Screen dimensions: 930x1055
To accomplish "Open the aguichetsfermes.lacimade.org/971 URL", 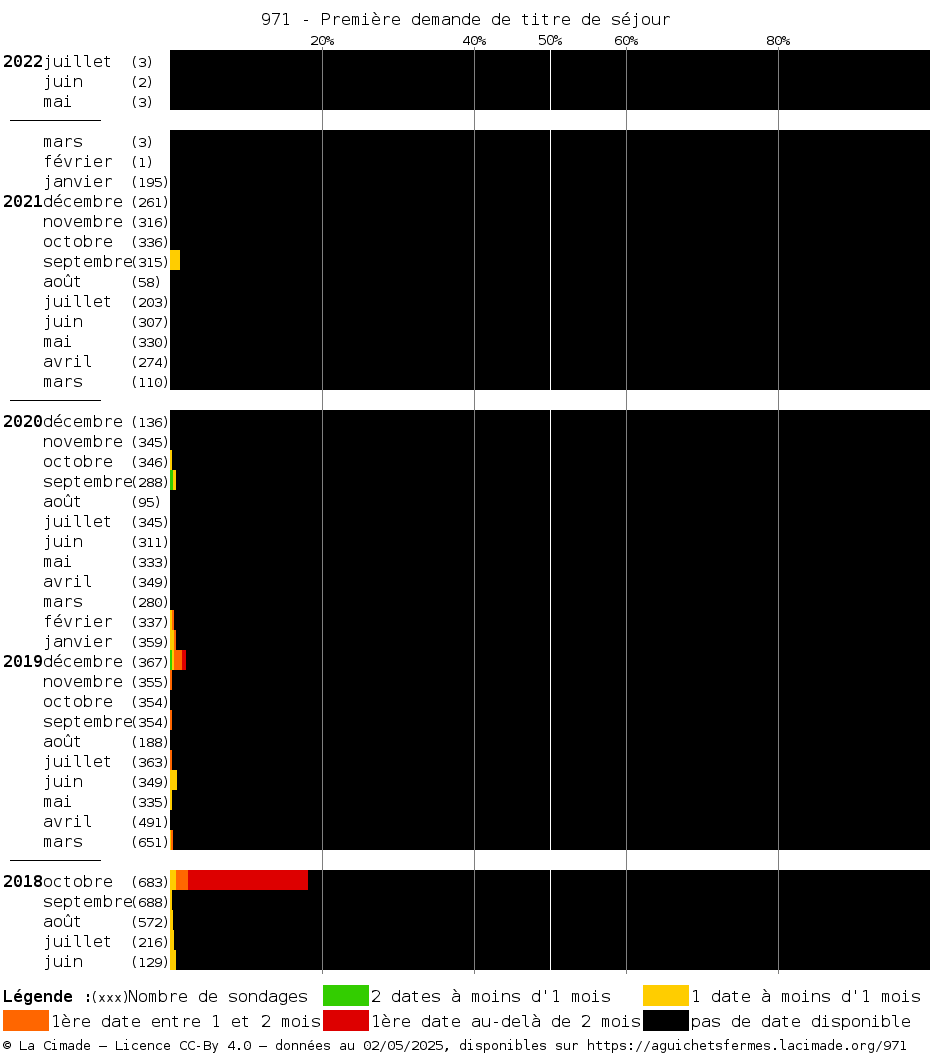I will [x=747, y=1045].
